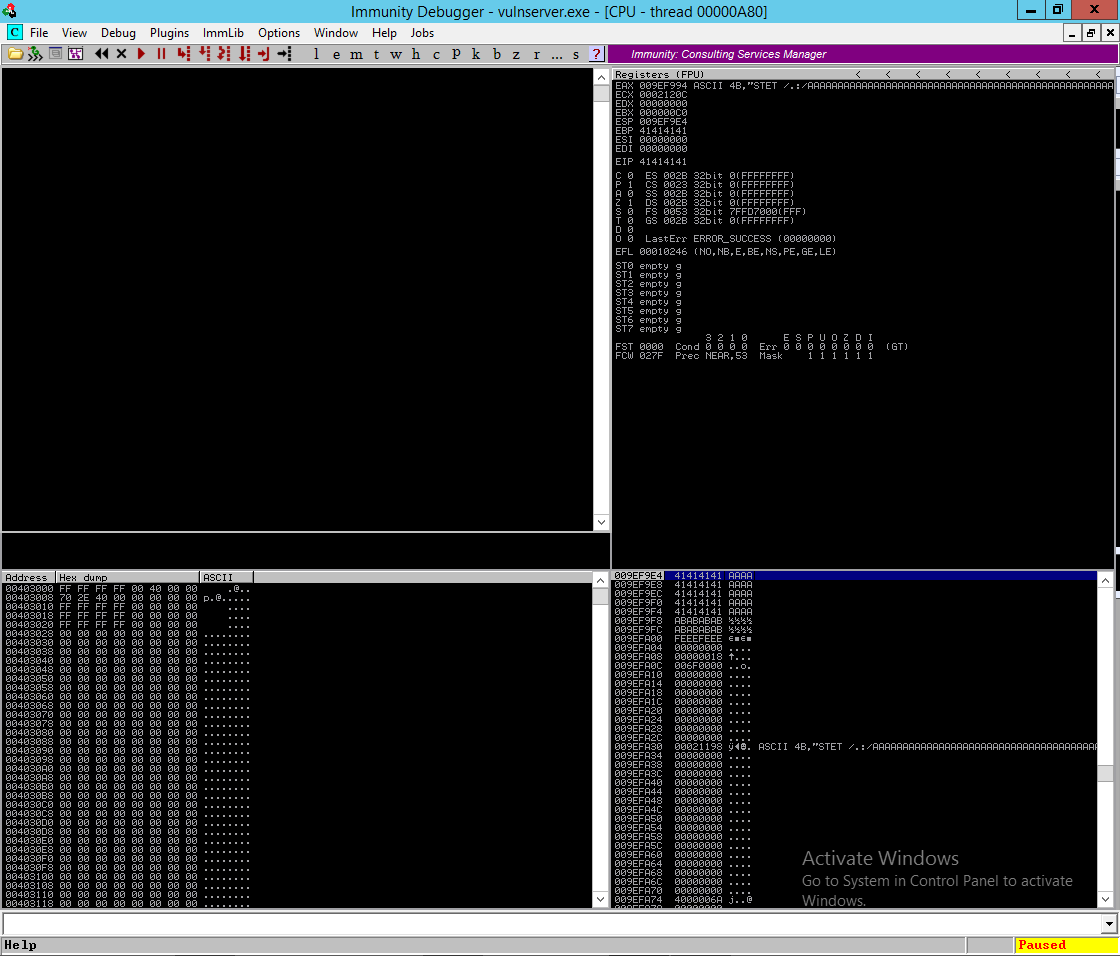
Task: Select the ESP 009EF9E4 register line
Action: 651,122
